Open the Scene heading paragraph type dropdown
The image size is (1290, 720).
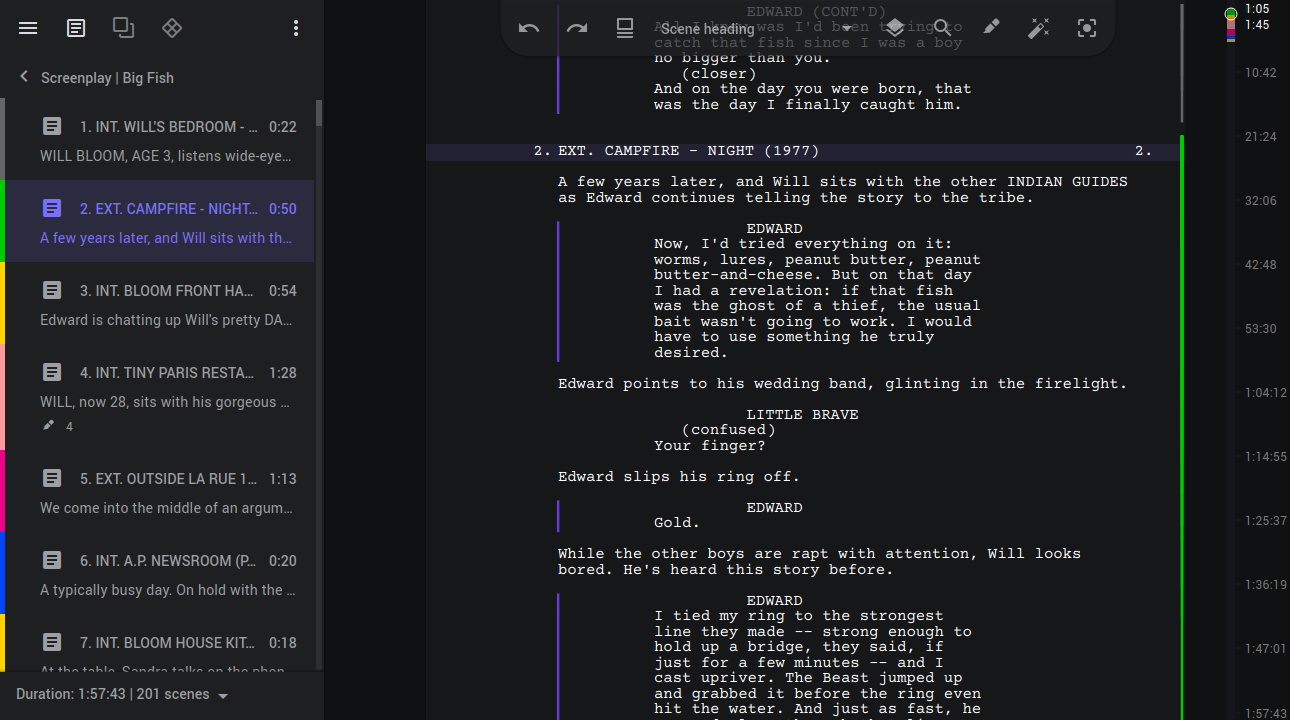(757, 28)
